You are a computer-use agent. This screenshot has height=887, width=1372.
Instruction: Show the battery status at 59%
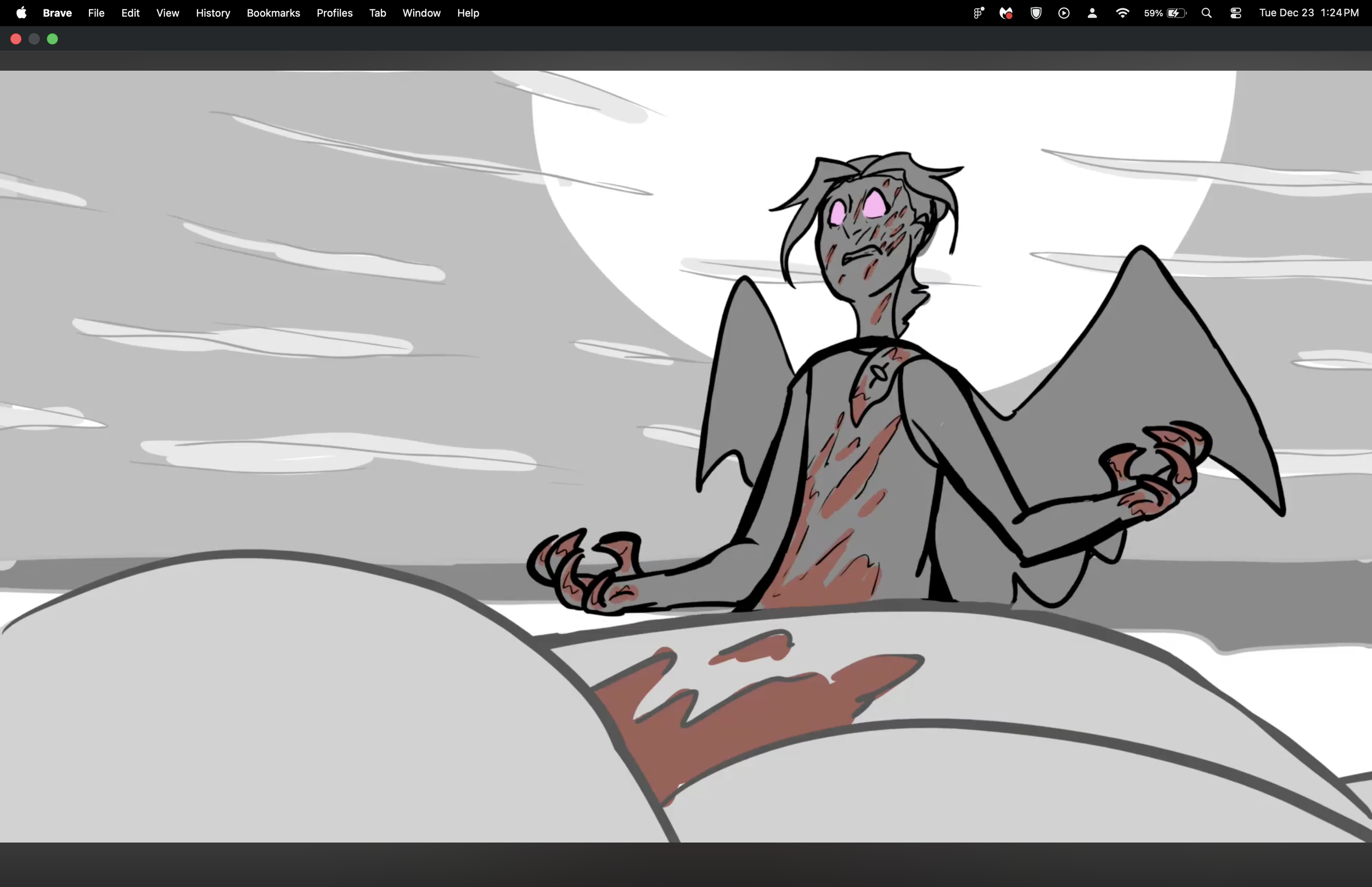pos(1165,13)
